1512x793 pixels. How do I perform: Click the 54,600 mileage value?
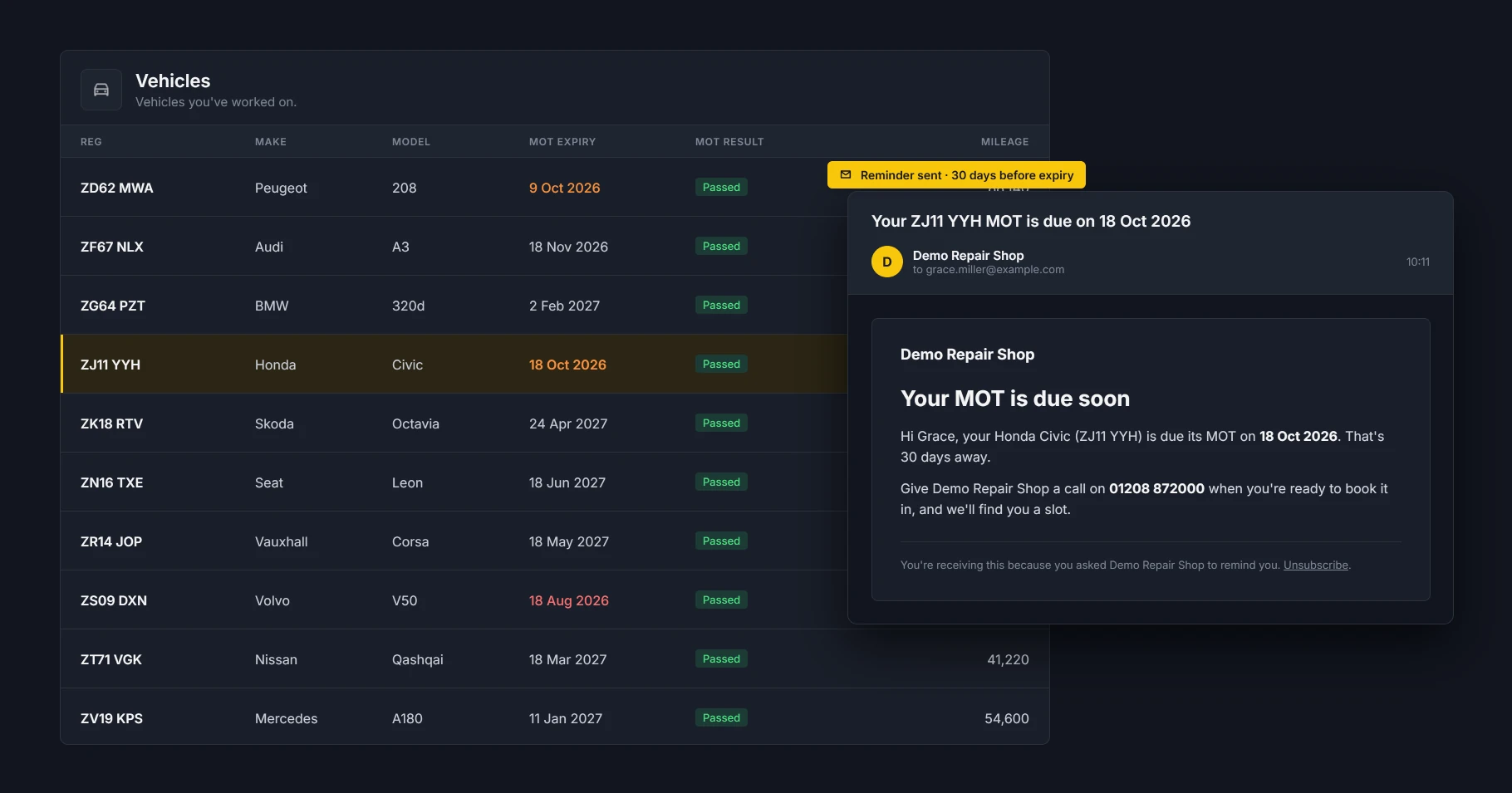(1007, 718)
